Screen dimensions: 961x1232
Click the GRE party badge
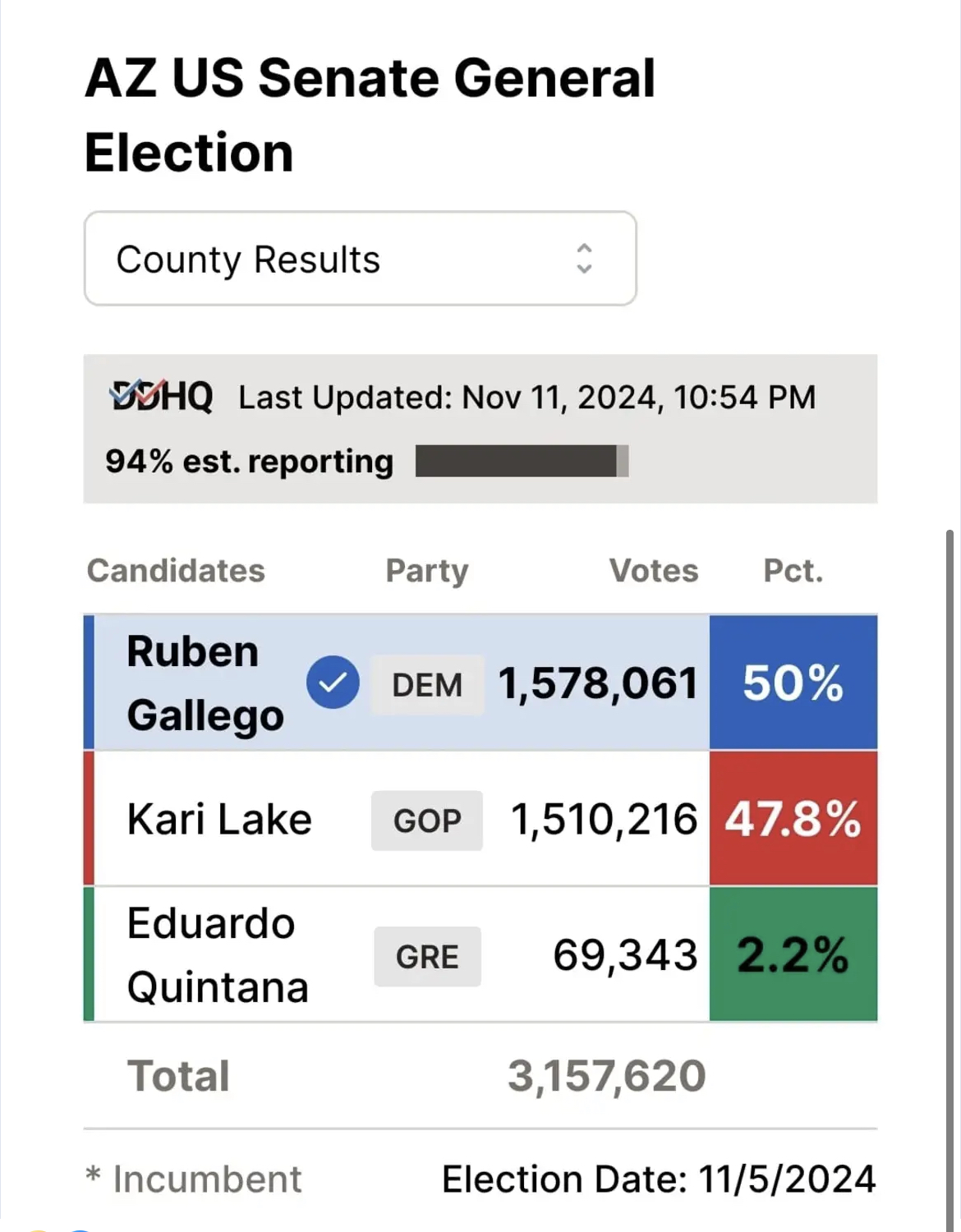pyautogui.click(x=427, y=957)
